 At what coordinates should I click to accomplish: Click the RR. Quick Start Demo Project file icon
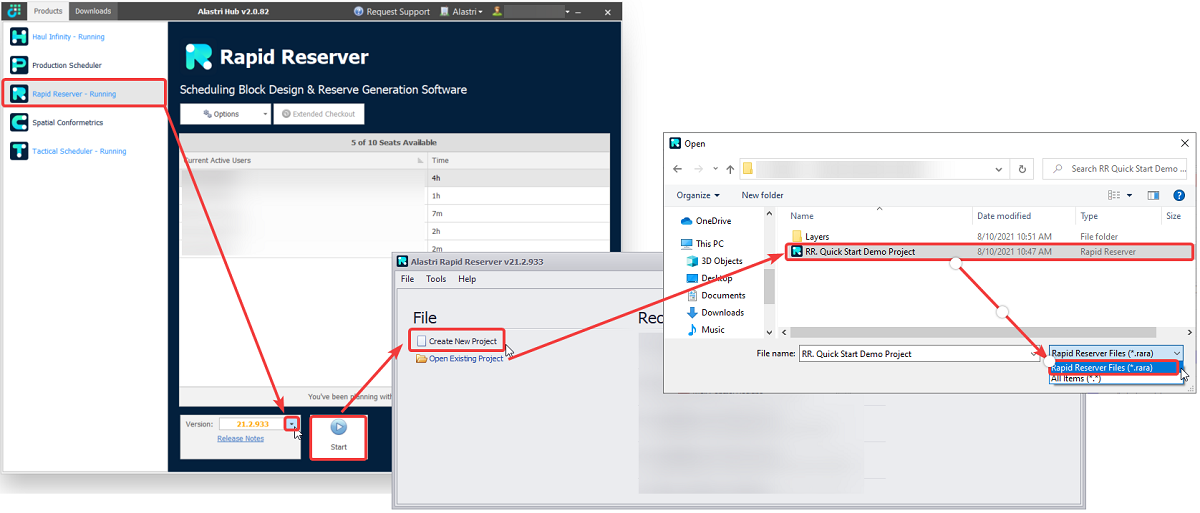pyautogui.click(x=796, y=252)
